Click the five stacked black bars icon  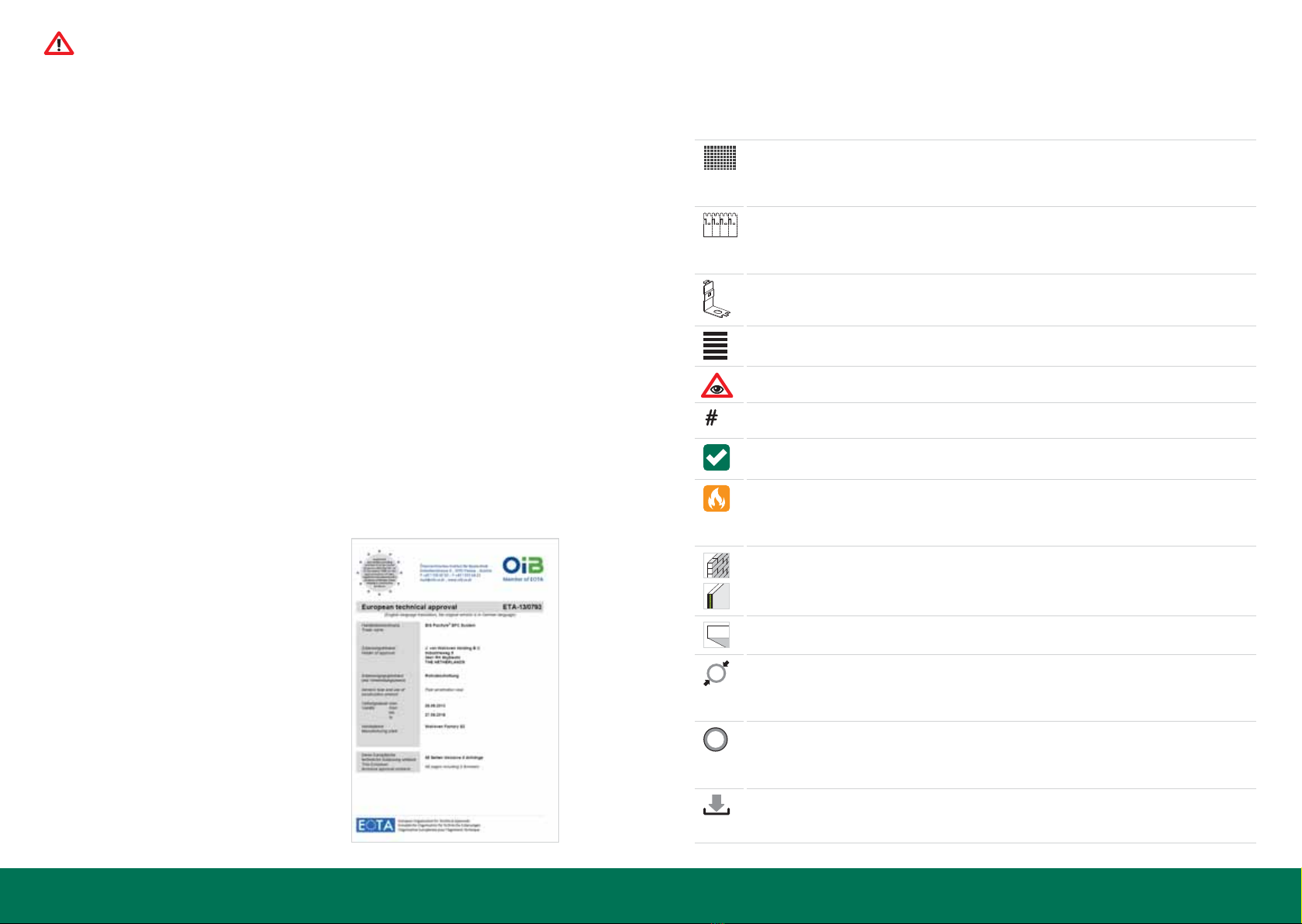[715, 346]
